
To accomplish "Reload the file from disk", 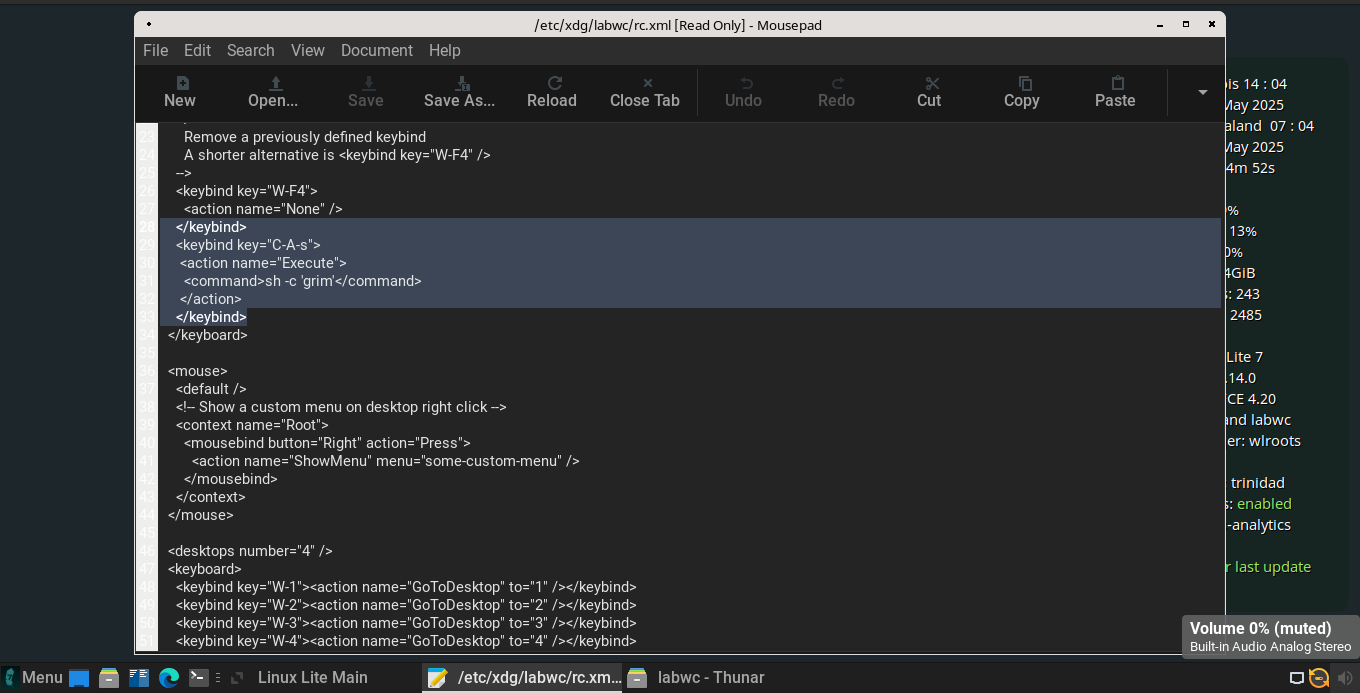I will [x=552, y=92].
